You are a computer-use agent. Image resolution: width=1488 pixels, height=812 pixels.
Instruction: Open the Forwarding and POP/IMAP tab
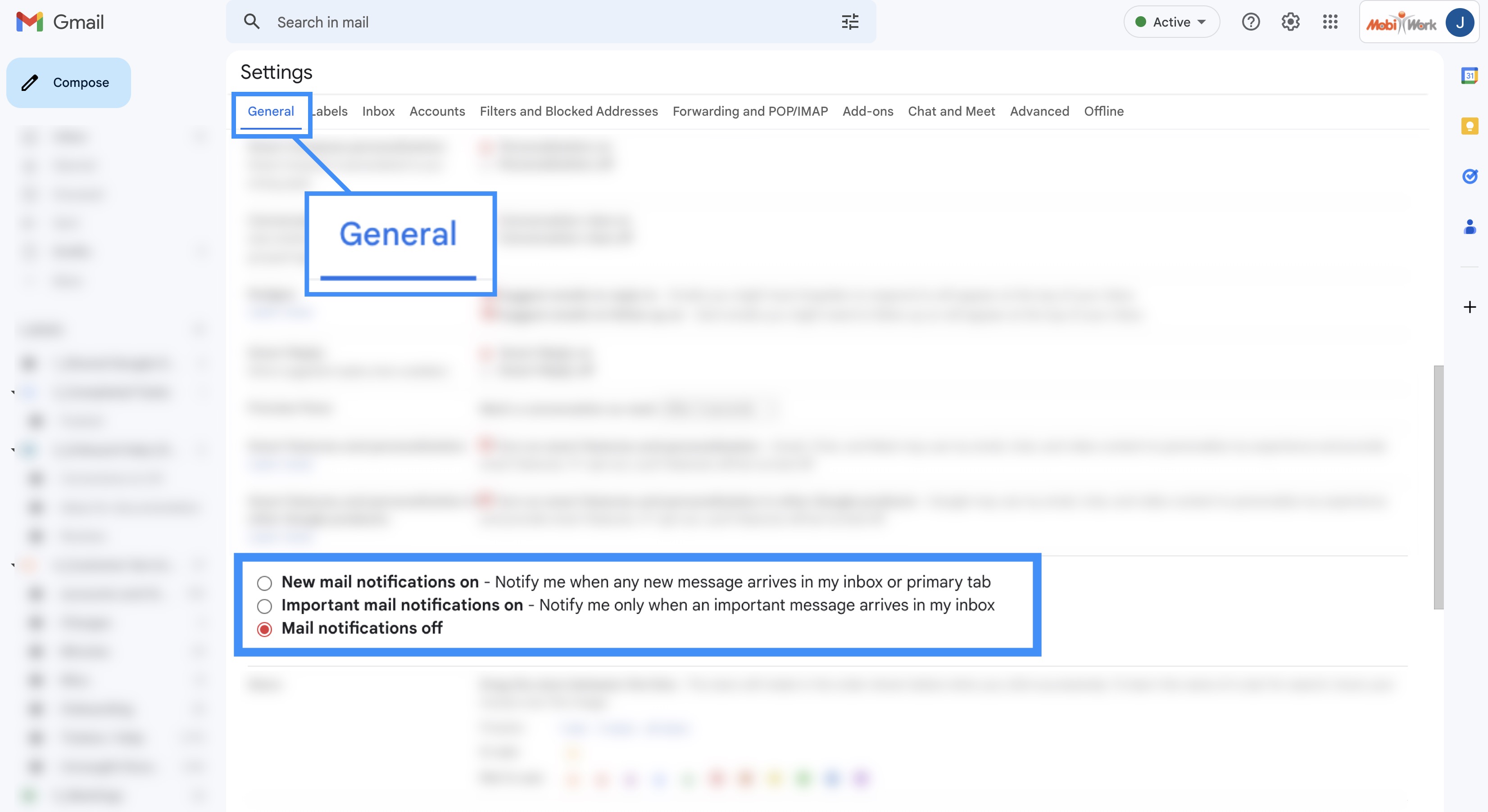coord(750,111)
